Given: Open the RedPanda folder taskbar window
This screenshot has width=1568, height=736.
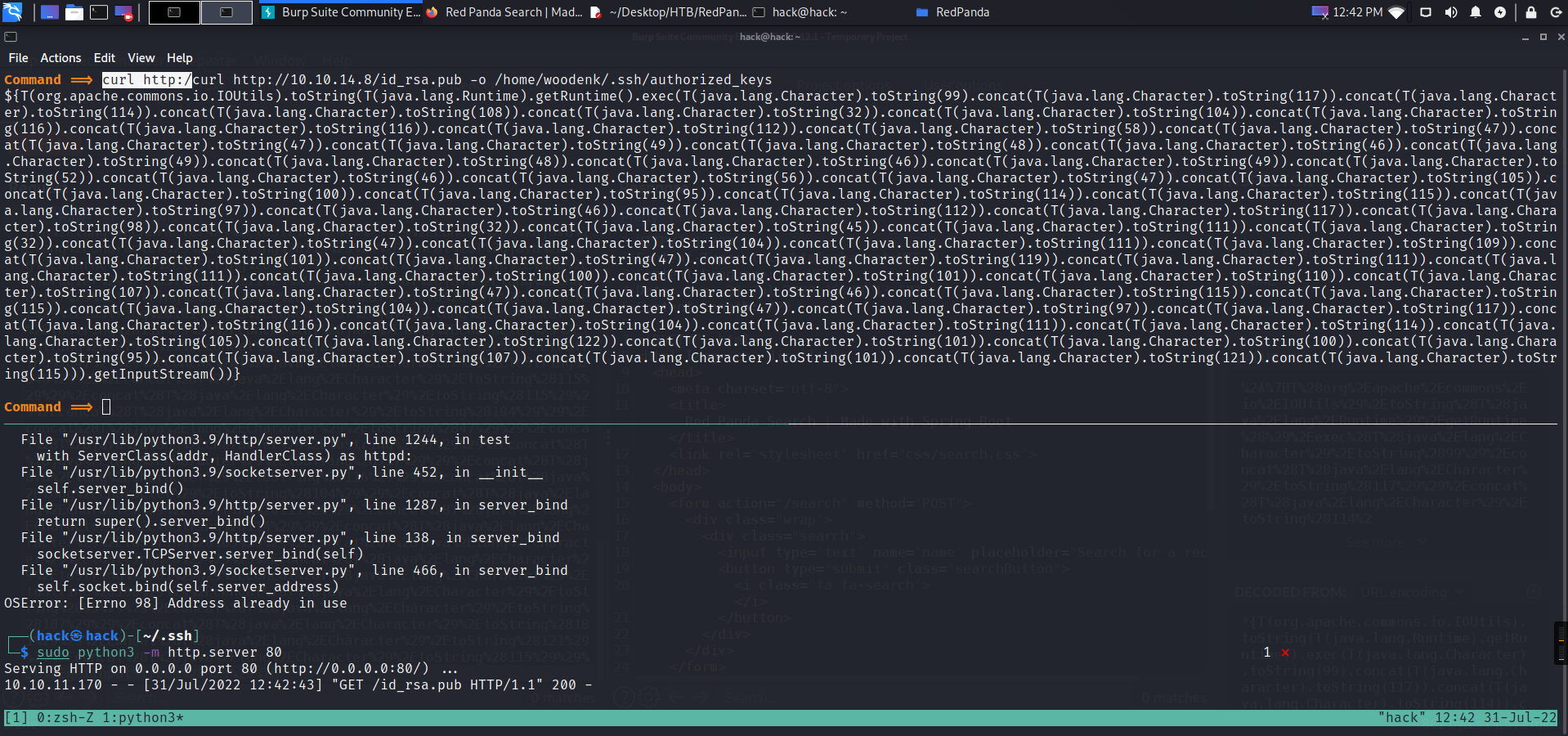Looking at the screenshot, I should (995, 12).
